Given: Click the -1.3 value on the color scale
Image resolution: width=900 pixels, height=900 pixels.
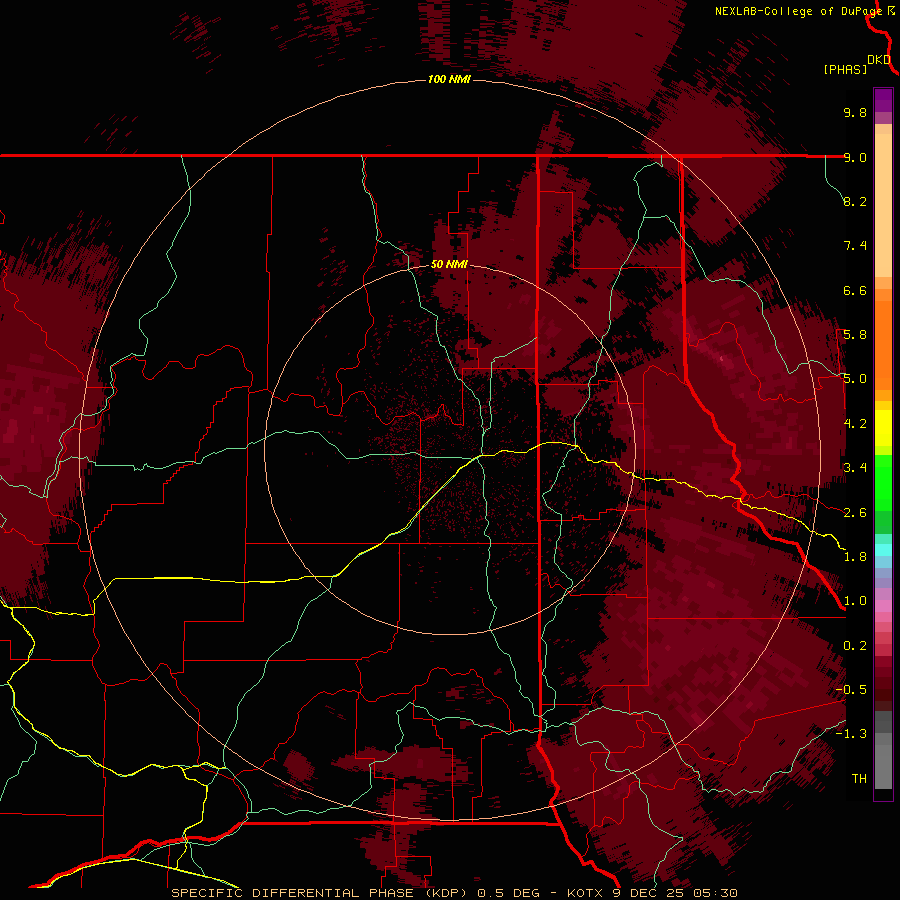Looking at the screenshot, I should 851,734.
